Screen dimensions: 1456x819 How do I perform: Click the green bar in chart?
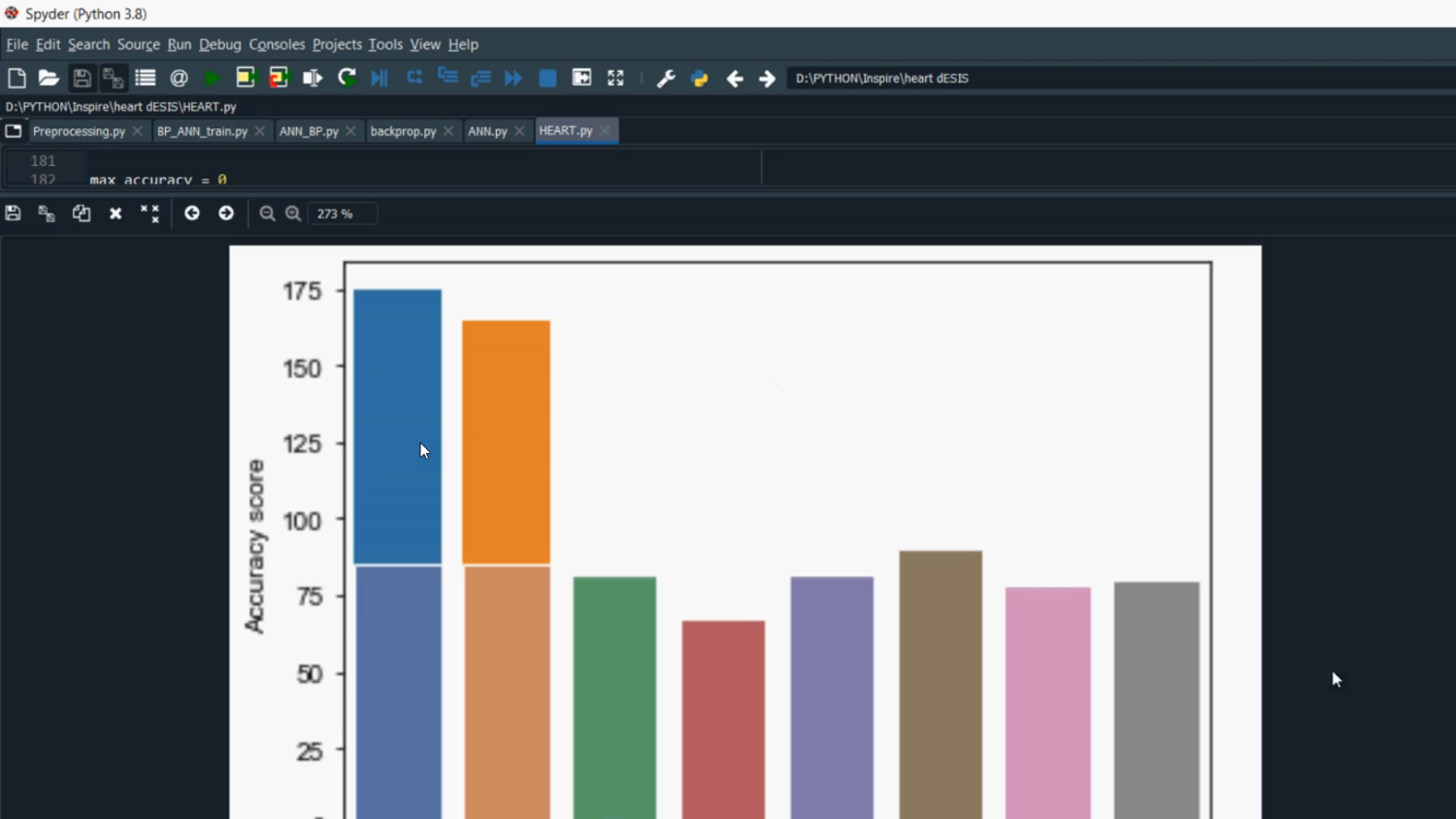point(614,697)
